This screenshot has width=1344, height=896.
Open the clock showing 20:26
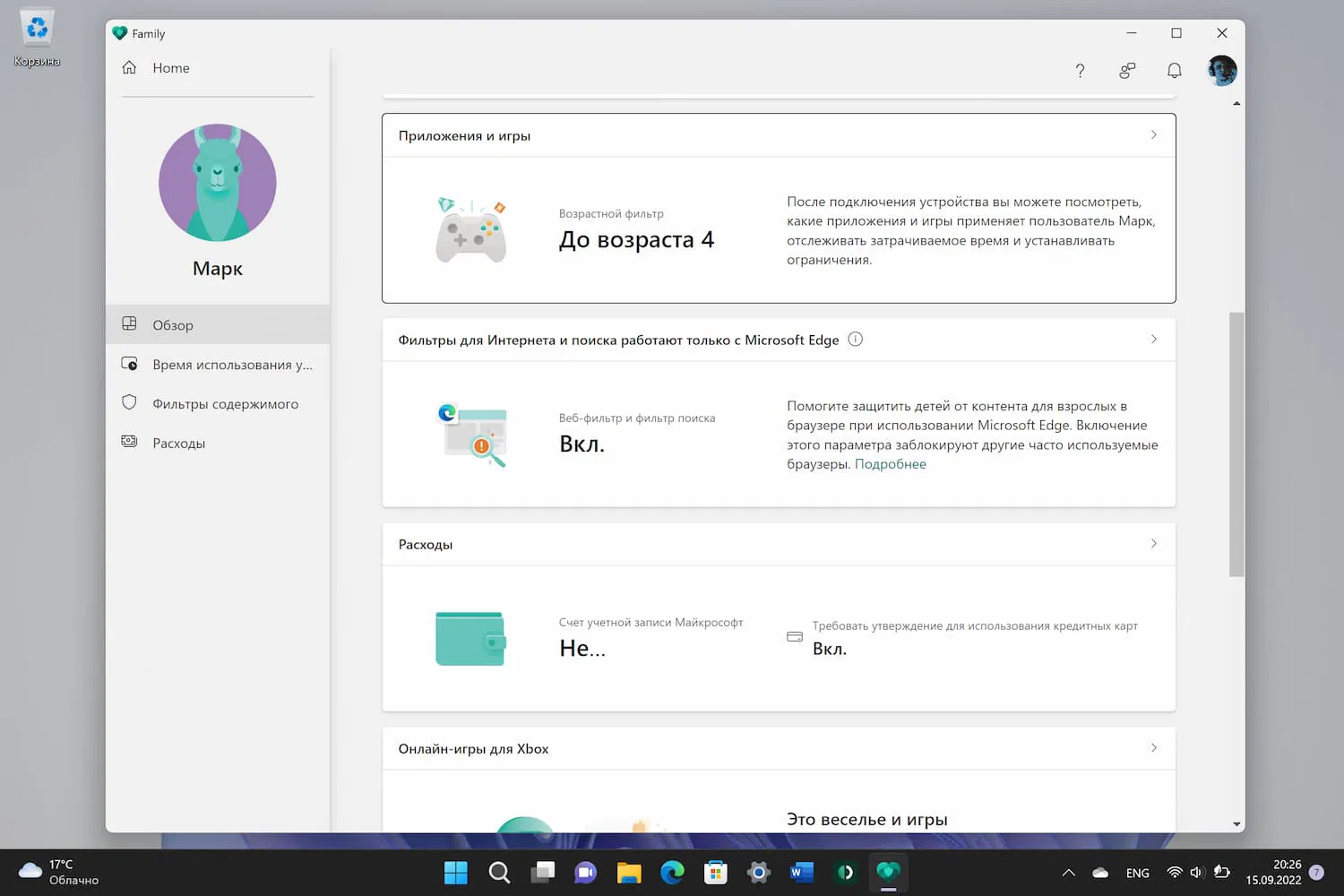[x=1273, y=872]
